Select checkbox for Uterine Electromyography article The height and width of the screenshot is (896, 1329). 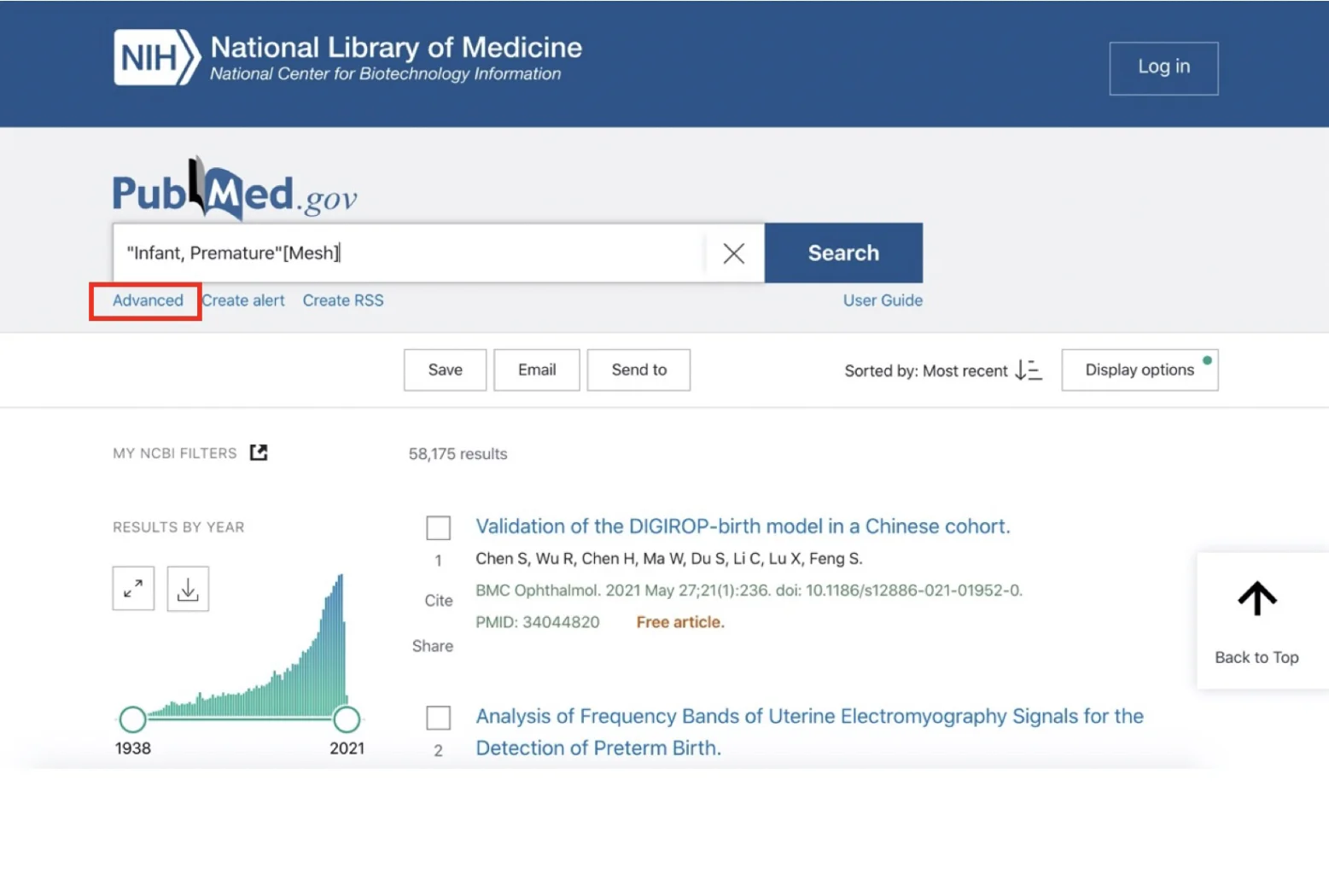point(439,718)
